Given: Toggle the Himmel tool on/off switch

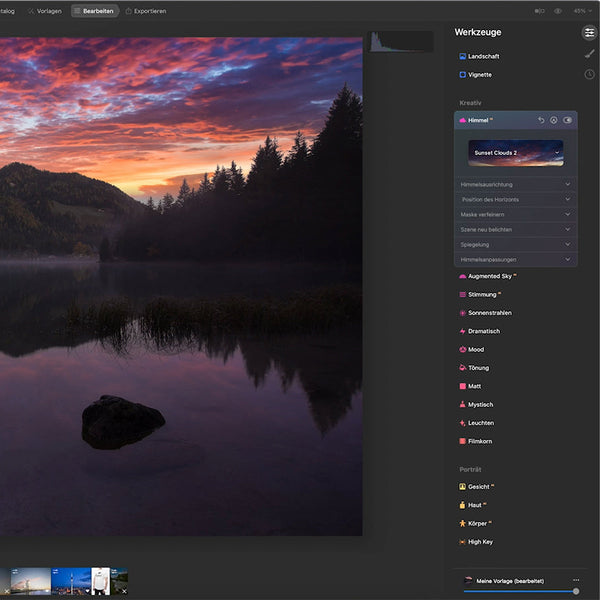Looking at the screenshot, I should point(568,120).
